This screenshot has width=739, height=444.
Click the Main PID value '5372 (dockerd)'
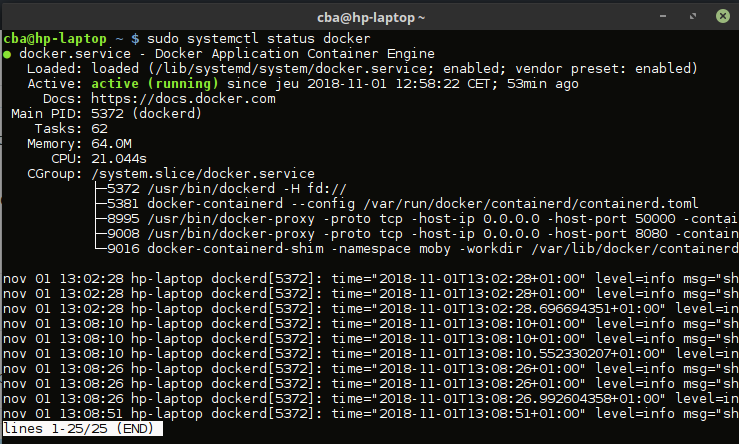click(x=146, y=114)
